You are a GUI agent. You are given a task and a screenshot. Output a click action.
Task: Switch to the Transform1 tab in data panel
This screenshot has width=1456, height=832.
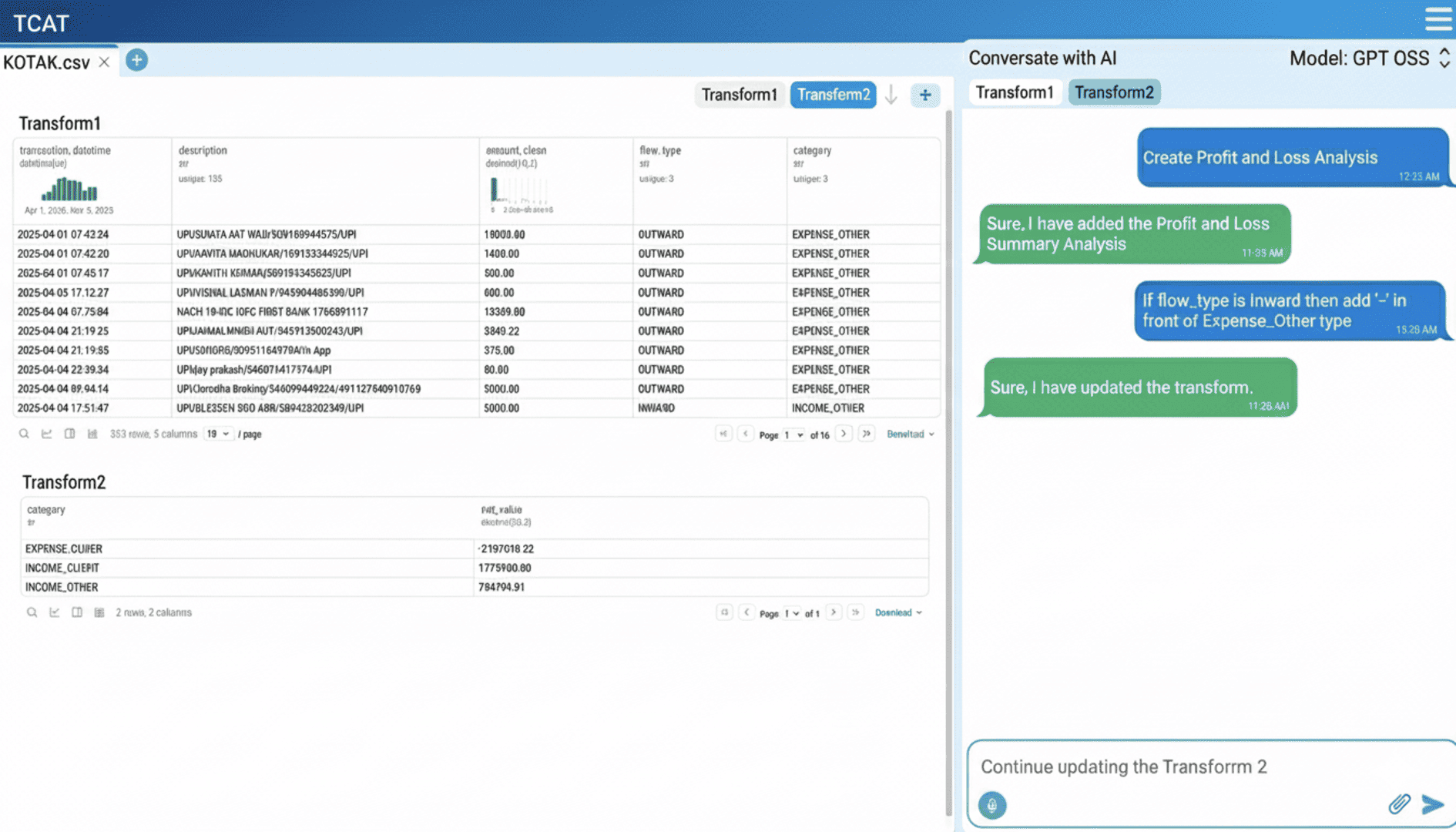tap(739, 95)
